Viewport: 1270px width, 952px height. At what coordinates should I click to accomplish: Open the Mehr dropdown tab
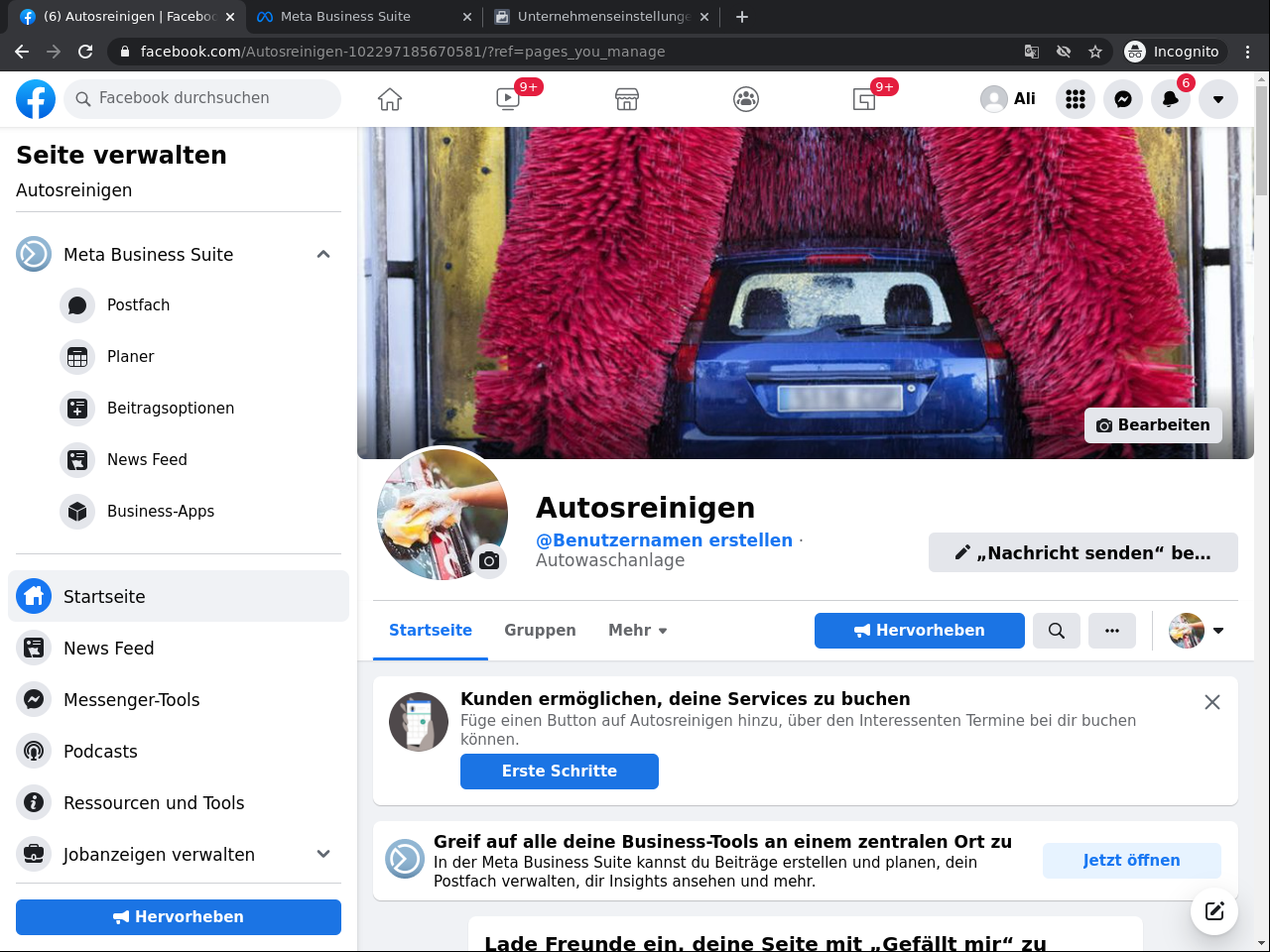pos(638,631)
